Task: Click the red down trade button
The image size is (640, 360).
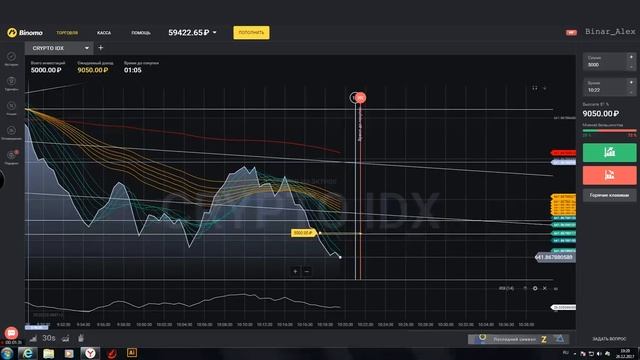Action: (x=609, y=176)
